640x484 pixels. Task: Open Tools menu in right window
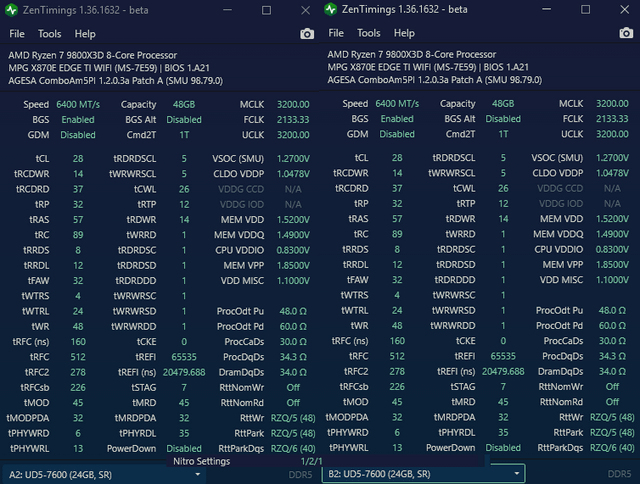pos(369,33)
